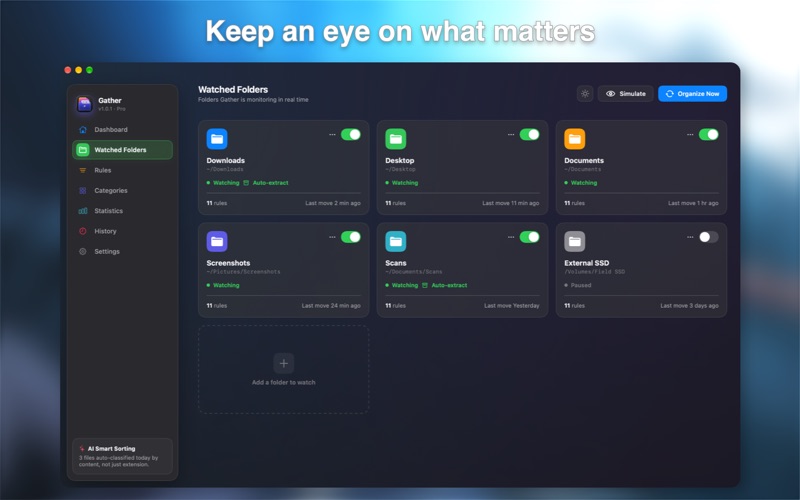800x500 pixels.
Task: Click the teal Scans folder icon
Action: coord(395,241)
